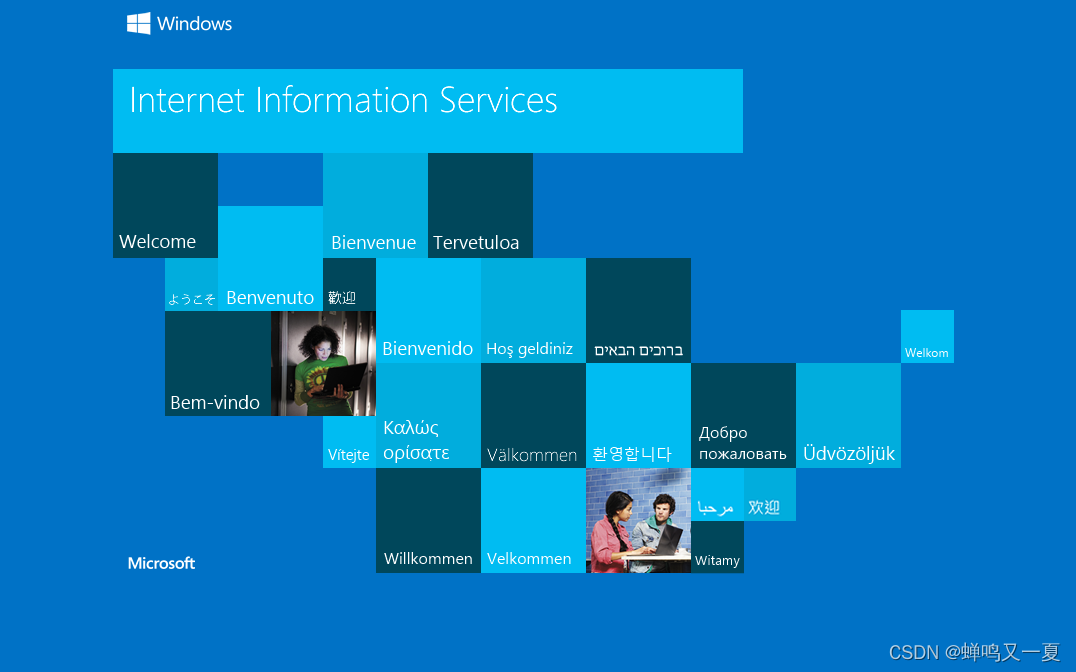
Task: Click the Microsoft logo at bottom left
Action: tap(161, 563)
